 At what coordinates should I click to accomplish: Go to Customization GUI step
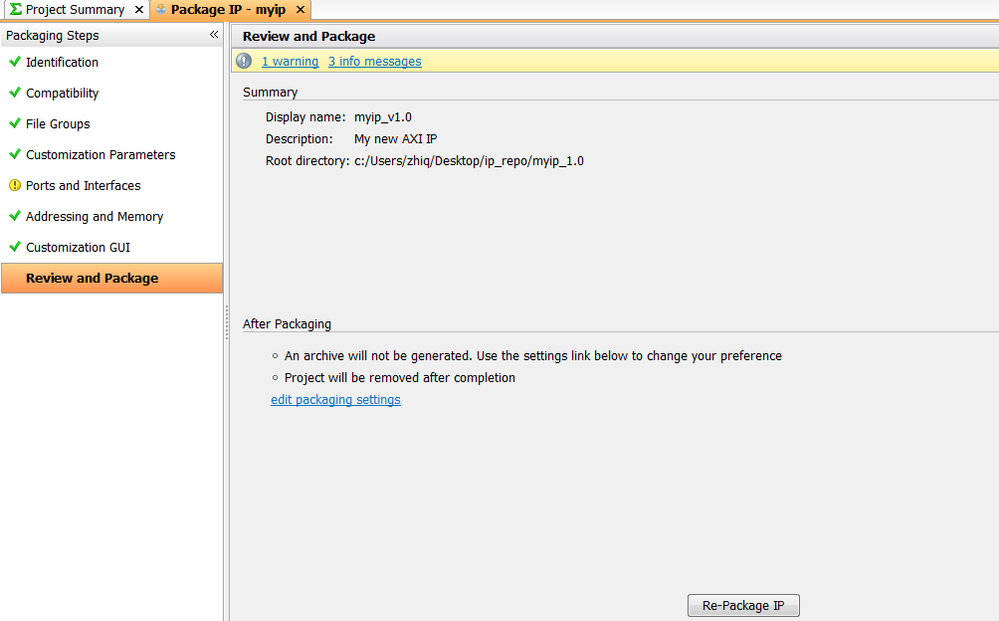(78, 248)
